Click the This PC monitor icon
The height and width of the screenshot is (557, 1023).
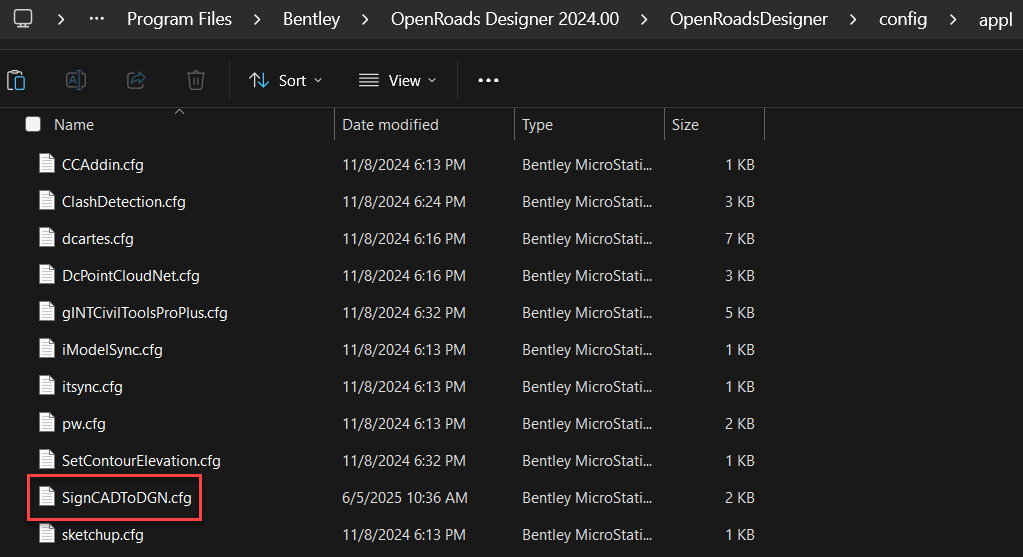click(x=22, y=19)
